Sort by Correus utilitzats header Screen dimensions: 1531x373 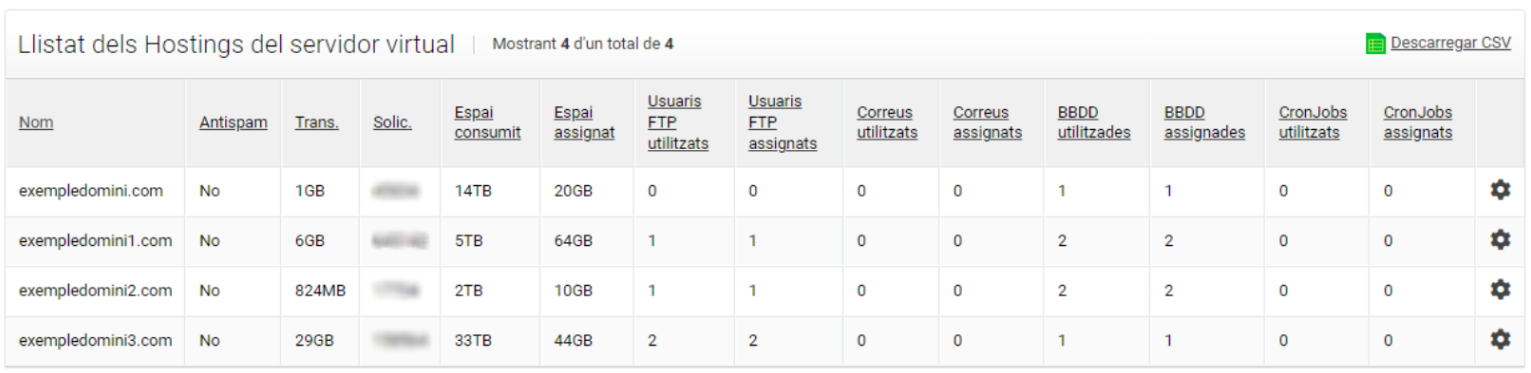point(887,122)
